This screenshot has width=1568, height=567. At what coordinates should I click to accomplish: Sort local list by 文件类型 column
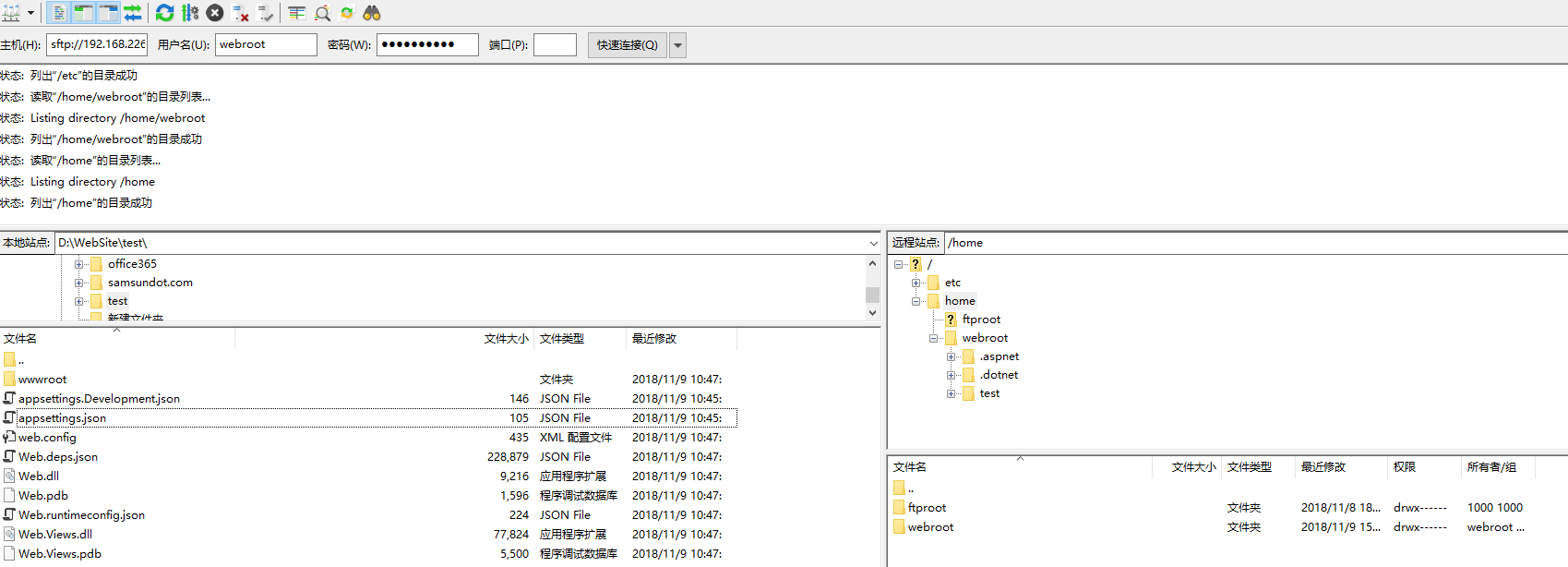pos(581,339)
